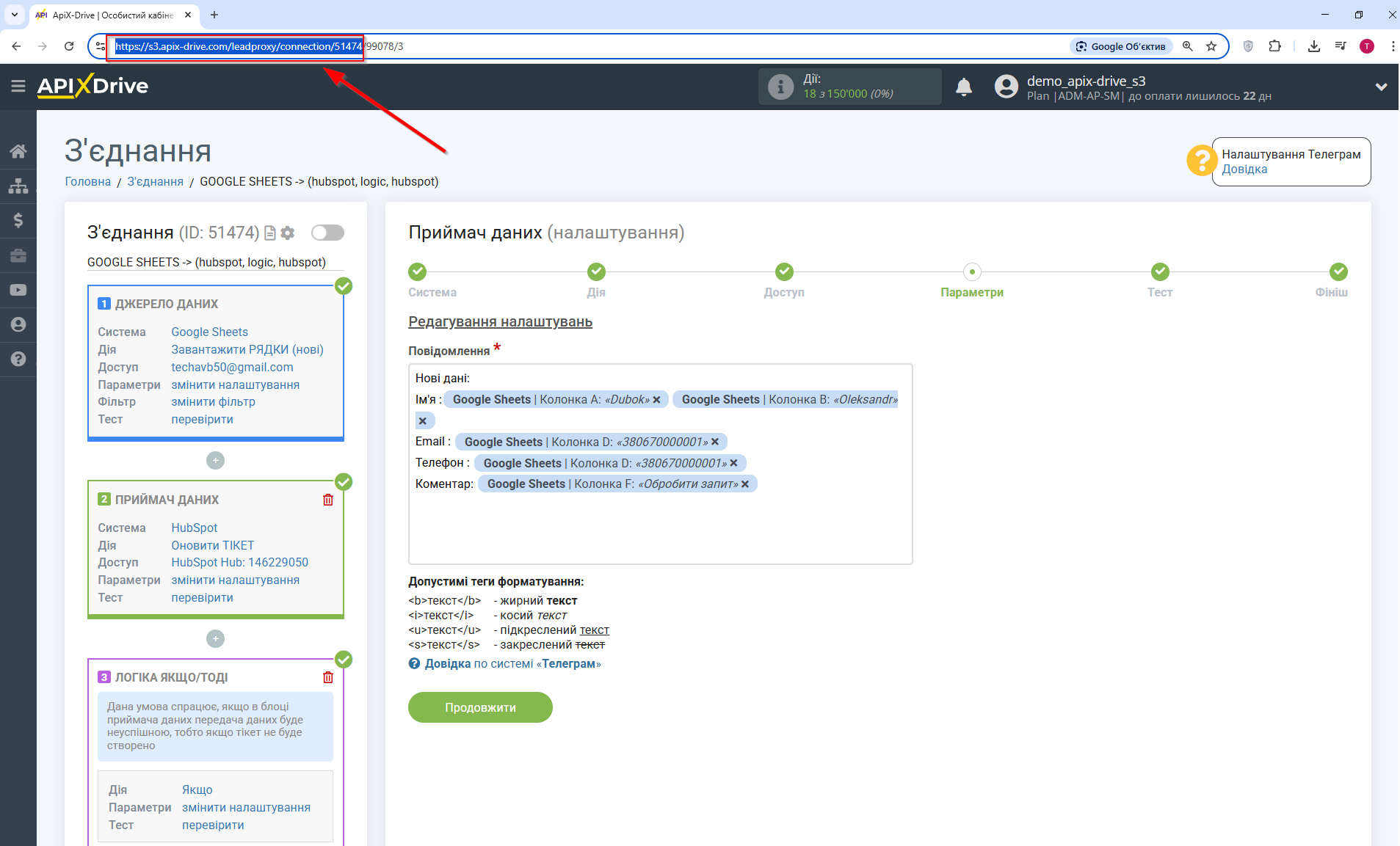Delete the ЛОГІКА ЯКЩО/ТОДІ block
The width and height of the screenshot is (1400, 846).
328,677
